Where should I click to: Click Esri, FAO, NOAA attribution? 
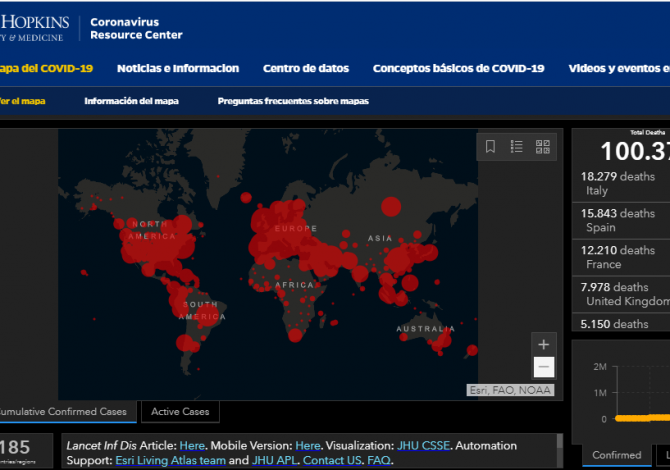coord(510,390)
